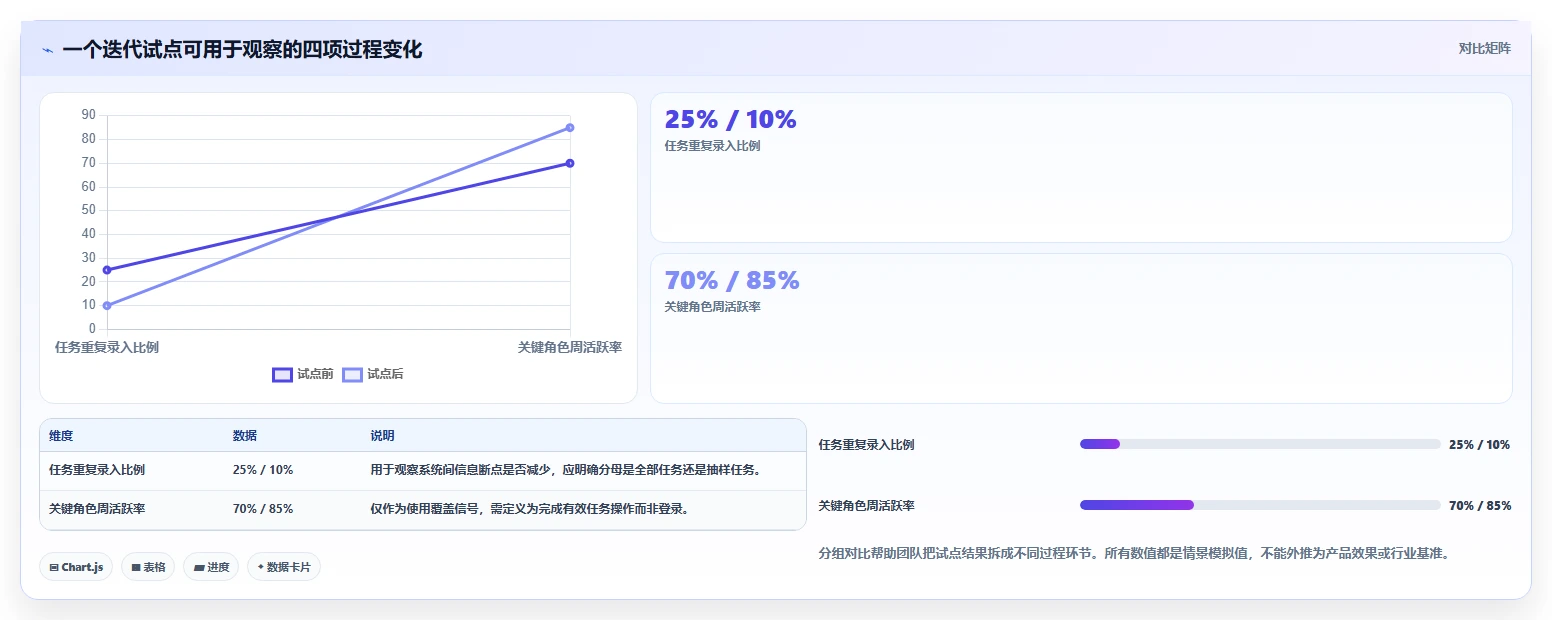This screenshot has width=1552, height=620.
Task: Click the 试点前 data point at 70
Action: (570, 163)
